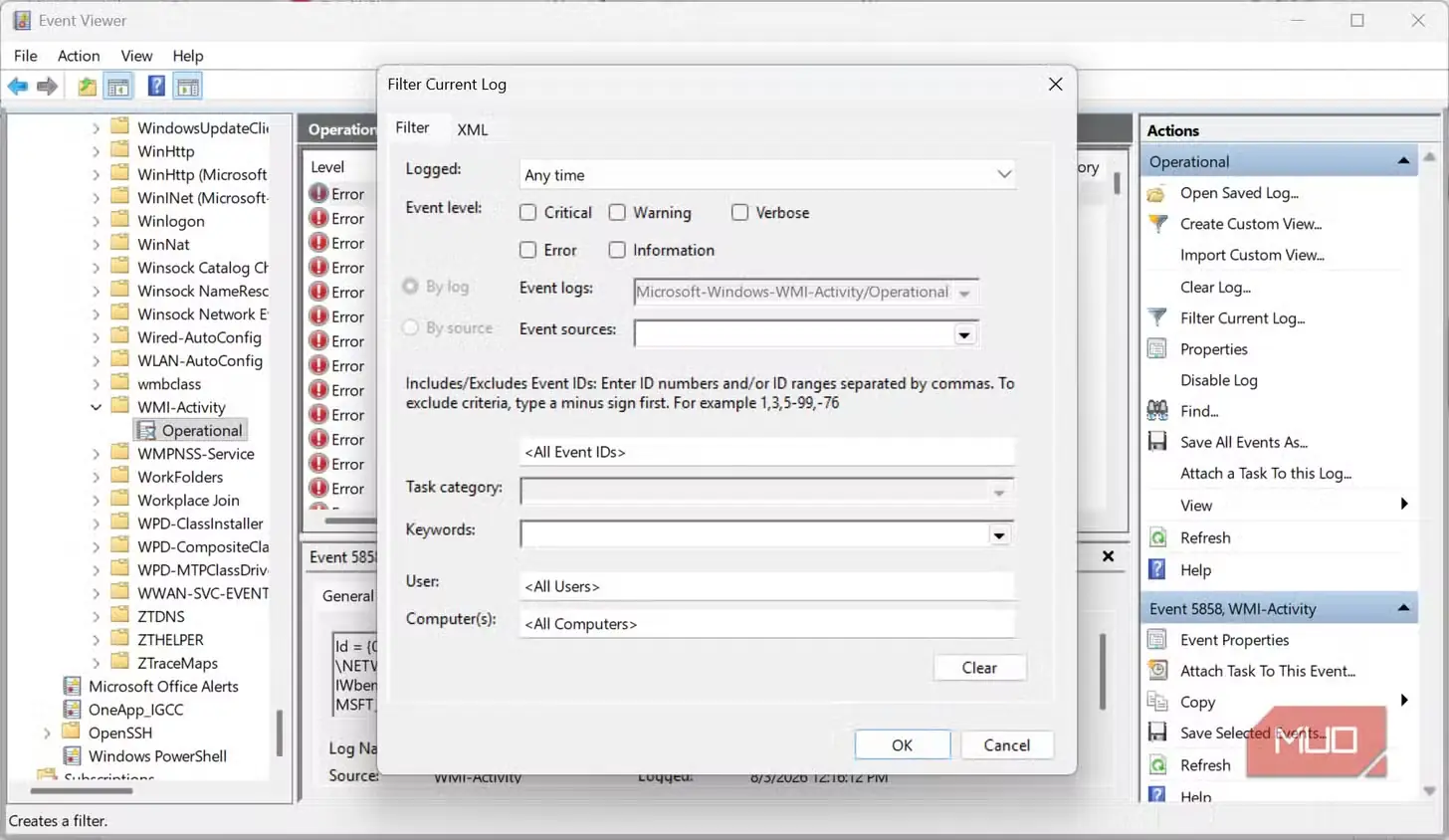Image resolution: width=1449 pixels, height=840 pixels.
Task: Collapse the Operational actions section
Action: click(1403, 161)
